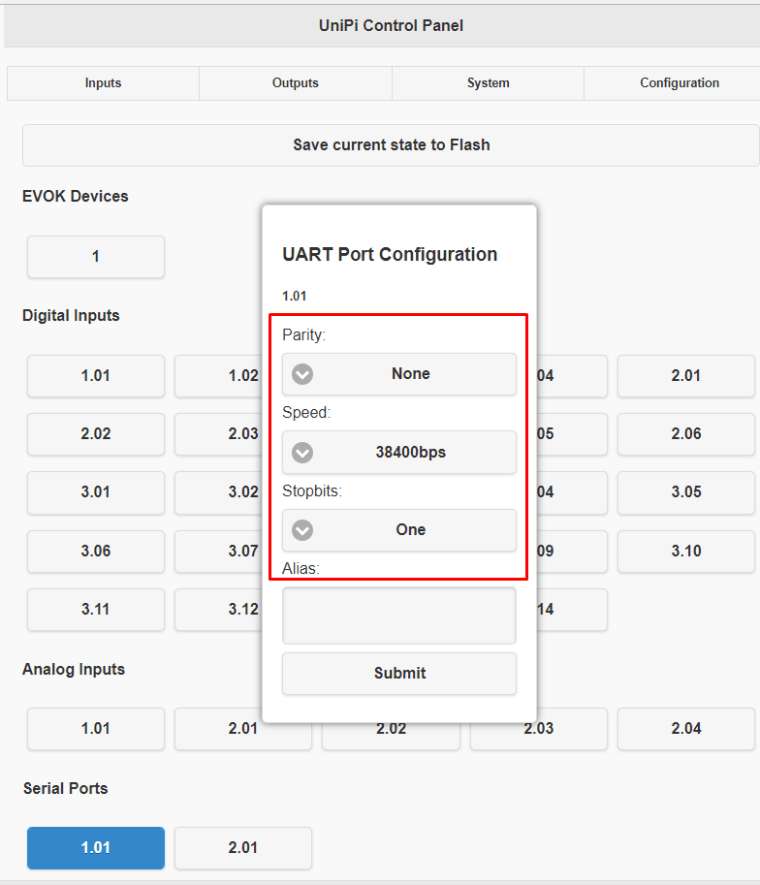
Task: Click the EVOK Devices section heading
Action: click(x=75, y=196)
